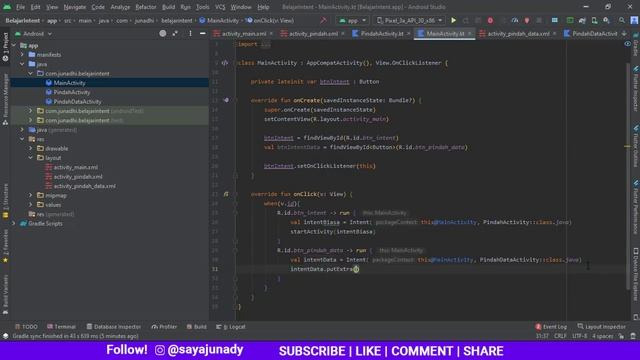Click the Make Project hammer icon
This screenshot has width=640, height=360.
323,20
